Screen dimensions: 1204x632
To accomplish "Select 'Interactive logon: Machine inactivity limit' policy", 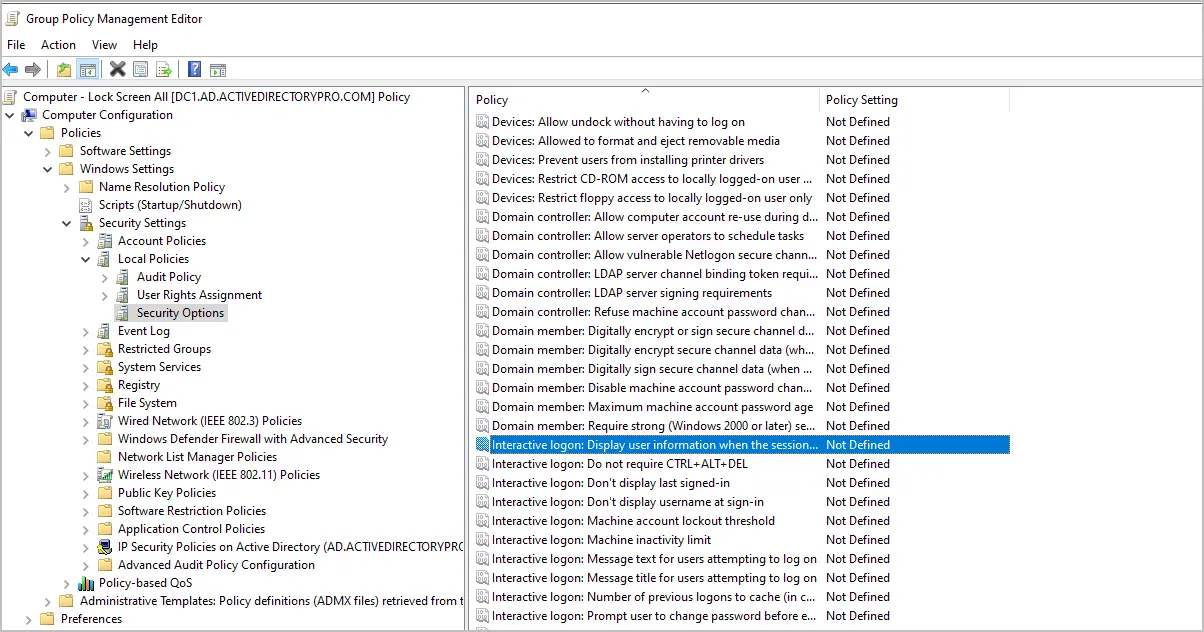I will pos(601,540).
